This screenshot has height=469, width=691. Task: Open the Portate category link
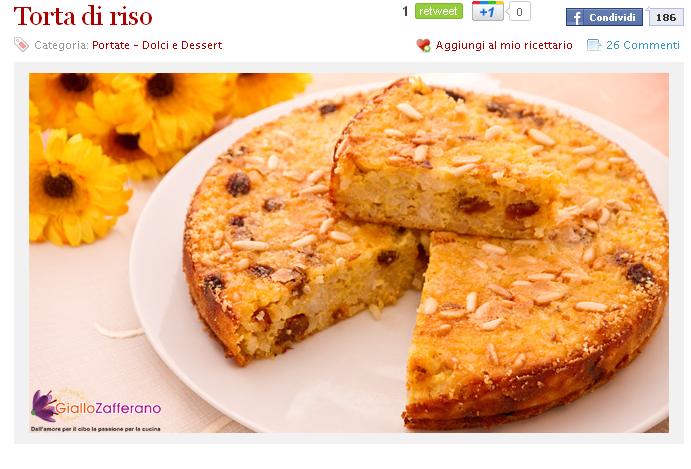tap(111, 45)
